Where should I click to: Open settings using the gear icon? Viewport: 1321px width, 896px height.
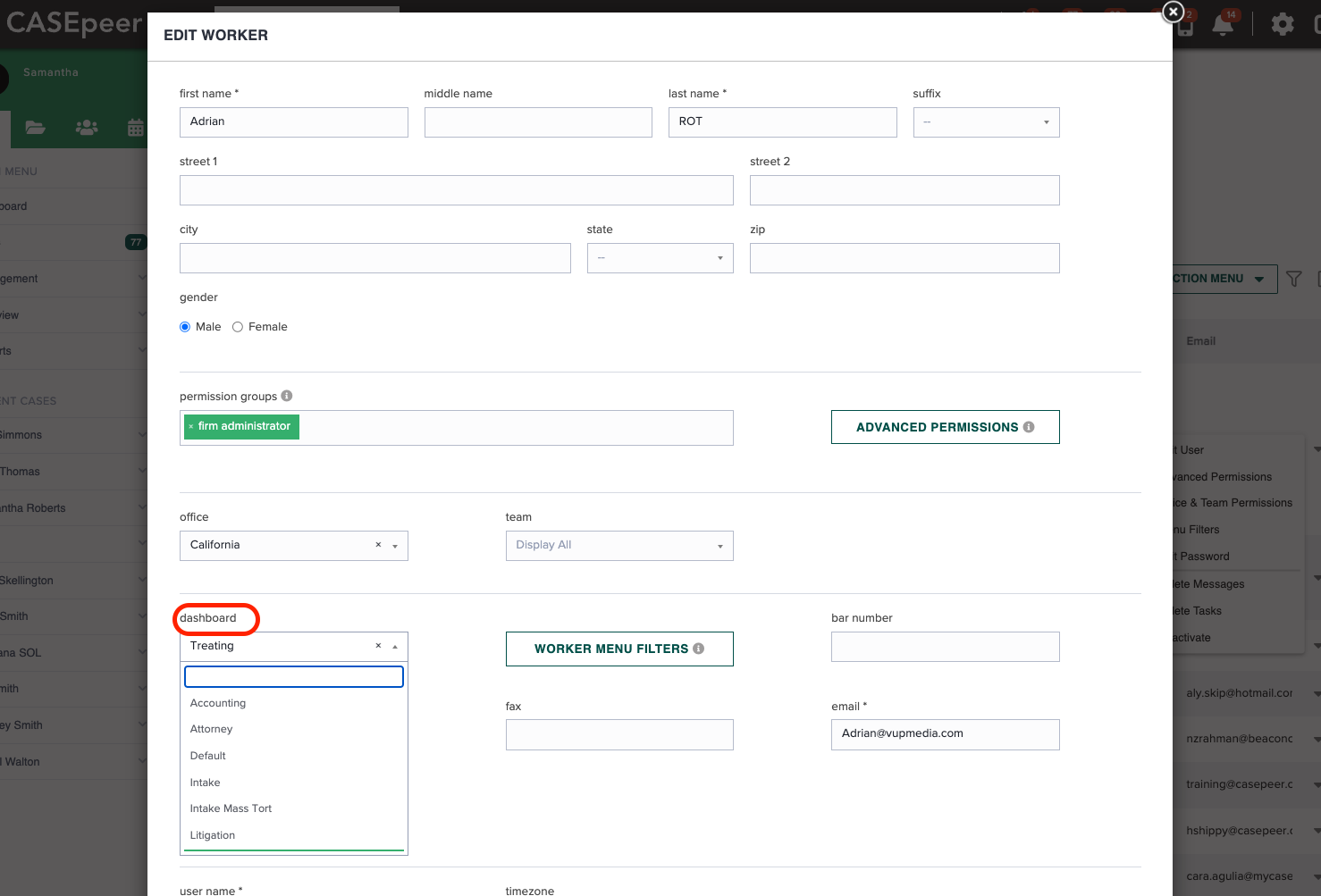(1282, 24)
